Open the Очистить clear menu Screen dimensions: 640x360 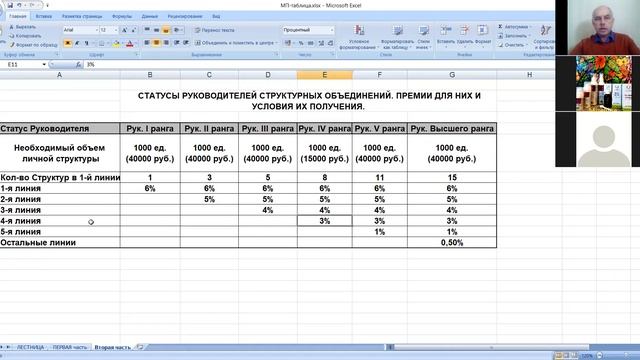pos(512,45)
